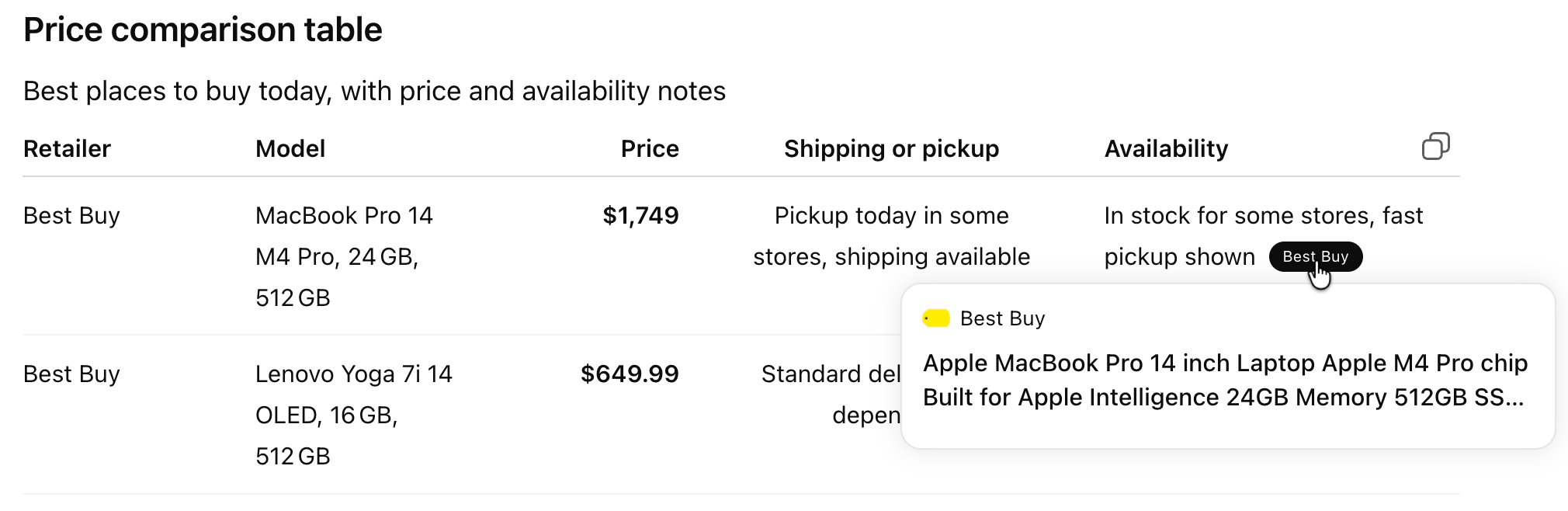Image resolution: width=1568 pixels, height=511 pixels.
Task: Select the $649.99 price cell
Action: tap(630, 374)
